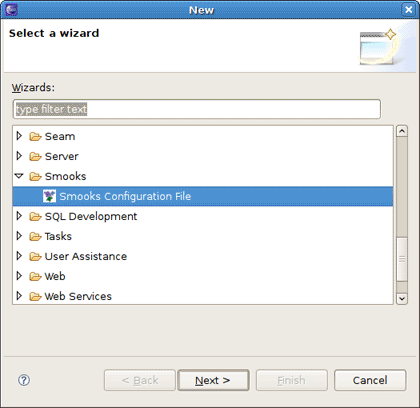The image size is (420, 408).
Task: Click the scrollbar down arrow in wizard list
Action: coord(402,298)
